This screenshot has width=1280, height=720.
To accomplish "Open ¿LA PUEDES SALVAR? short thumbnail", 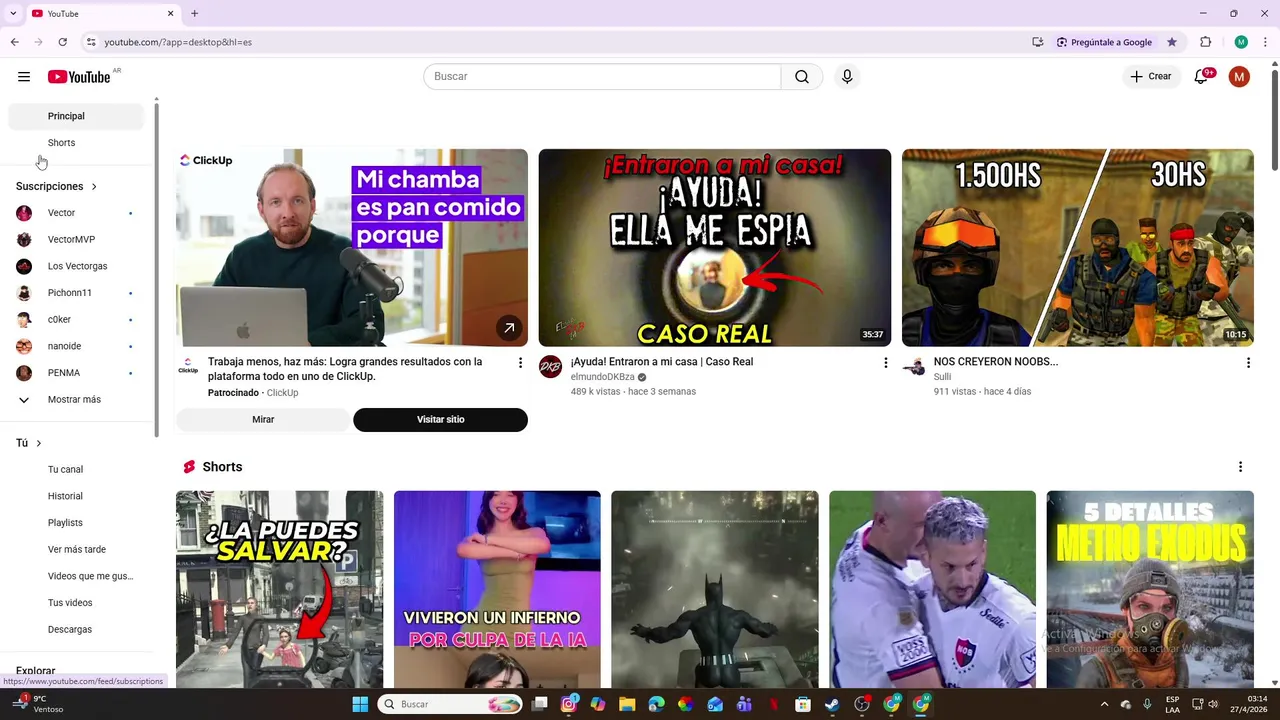I will (x=279, y=589).
